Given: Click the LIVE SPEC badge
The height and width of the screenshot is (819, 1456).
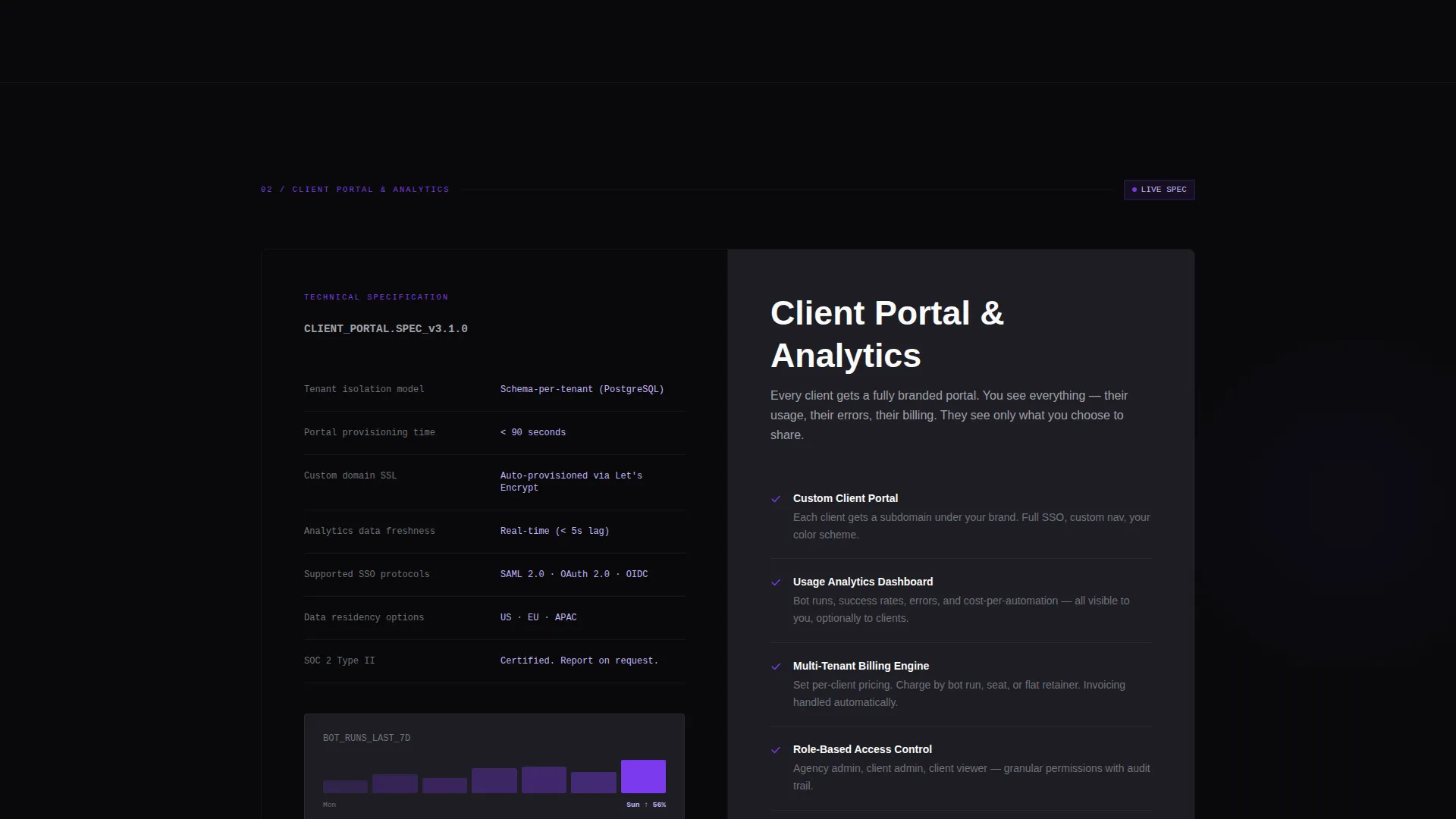Looking at the screenshot, I should point(1159,190).
